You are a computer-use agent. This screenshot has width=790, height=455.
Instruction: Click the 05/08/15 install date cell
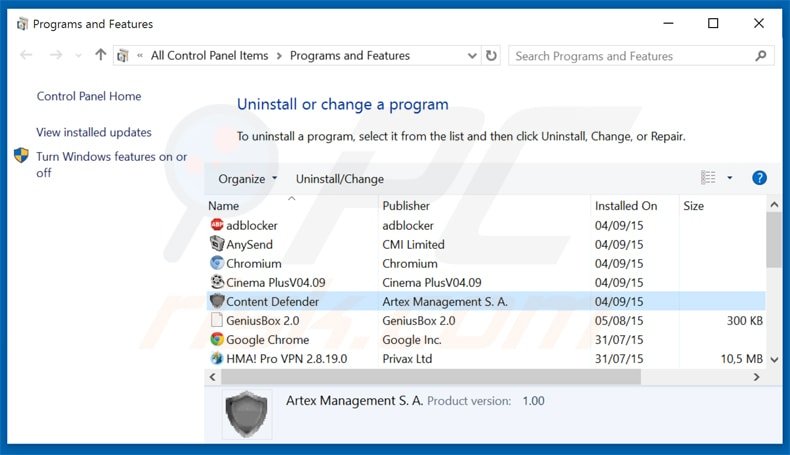click(x=619, y=320)
